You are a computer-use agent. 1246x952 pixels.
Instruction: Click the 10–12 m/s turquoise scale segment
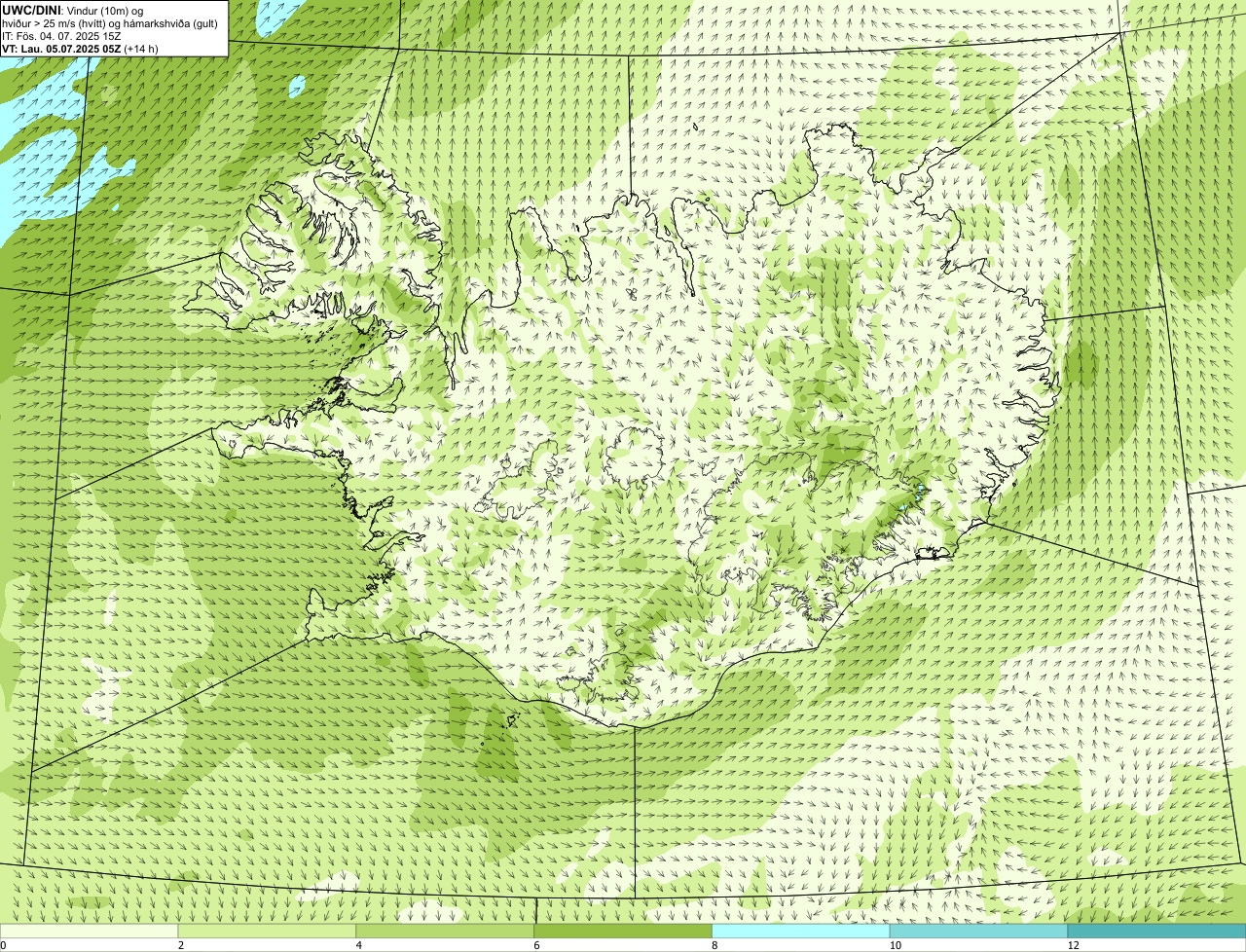pos(979,932)
